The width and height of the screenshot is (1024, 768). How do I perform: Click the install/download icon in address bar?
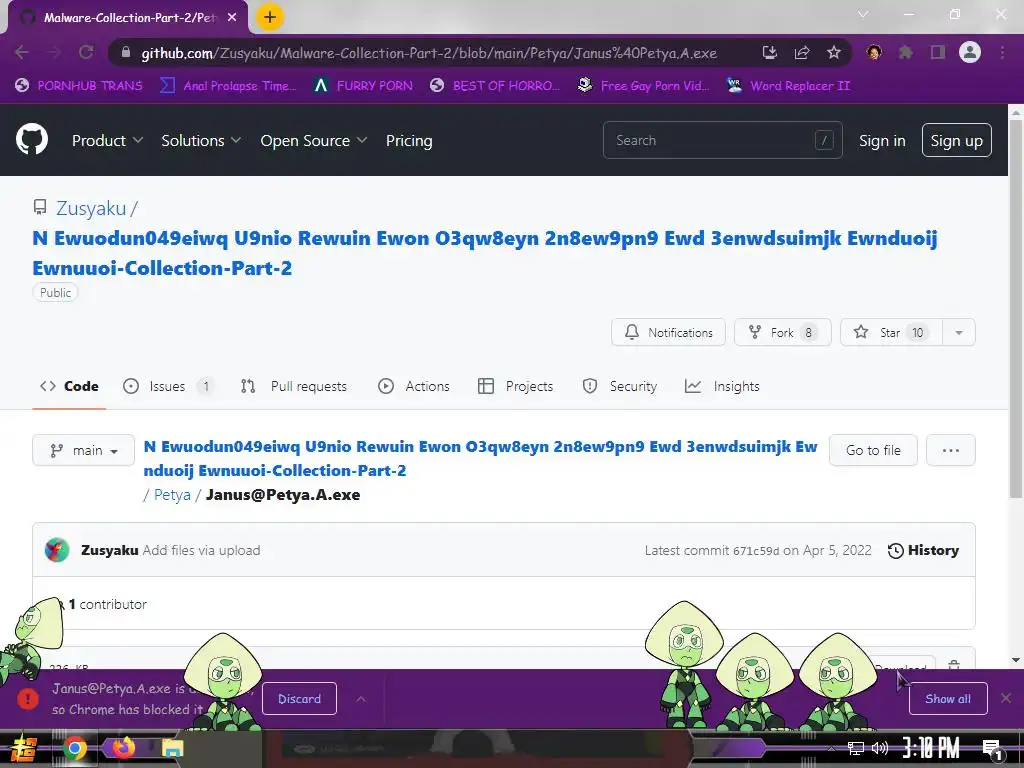770,52
